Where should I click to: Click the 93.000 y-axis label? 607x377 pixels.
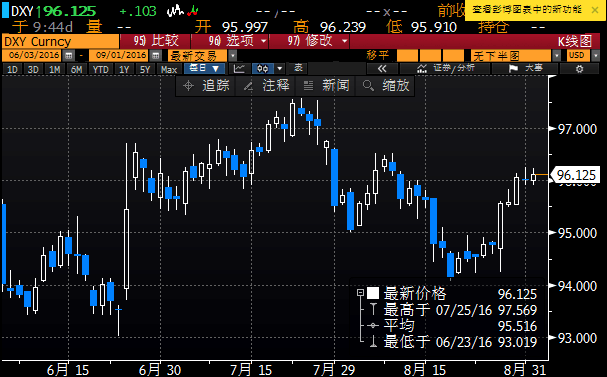pyautogui.click(x=577, y=338)
